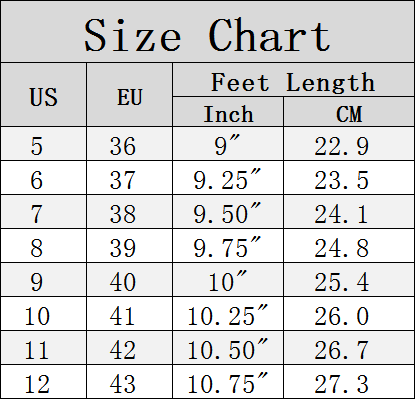Click the 27.3 CM value

click(x=342, y=384)
